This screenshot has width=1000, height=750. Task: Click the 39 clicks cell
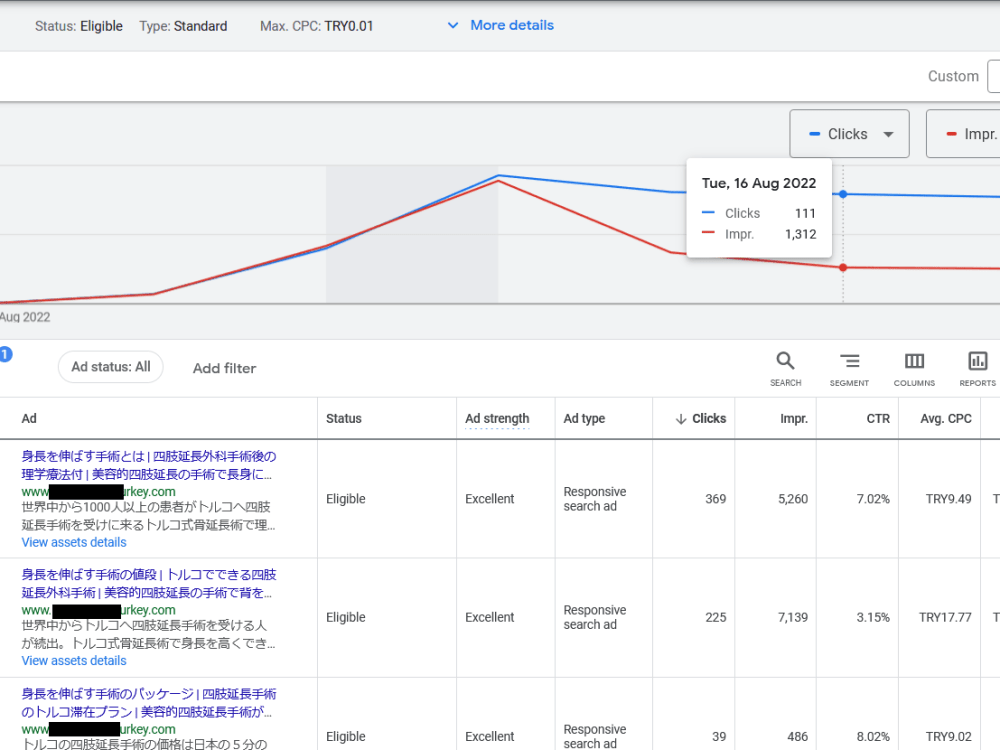click(x=719, y=736)
